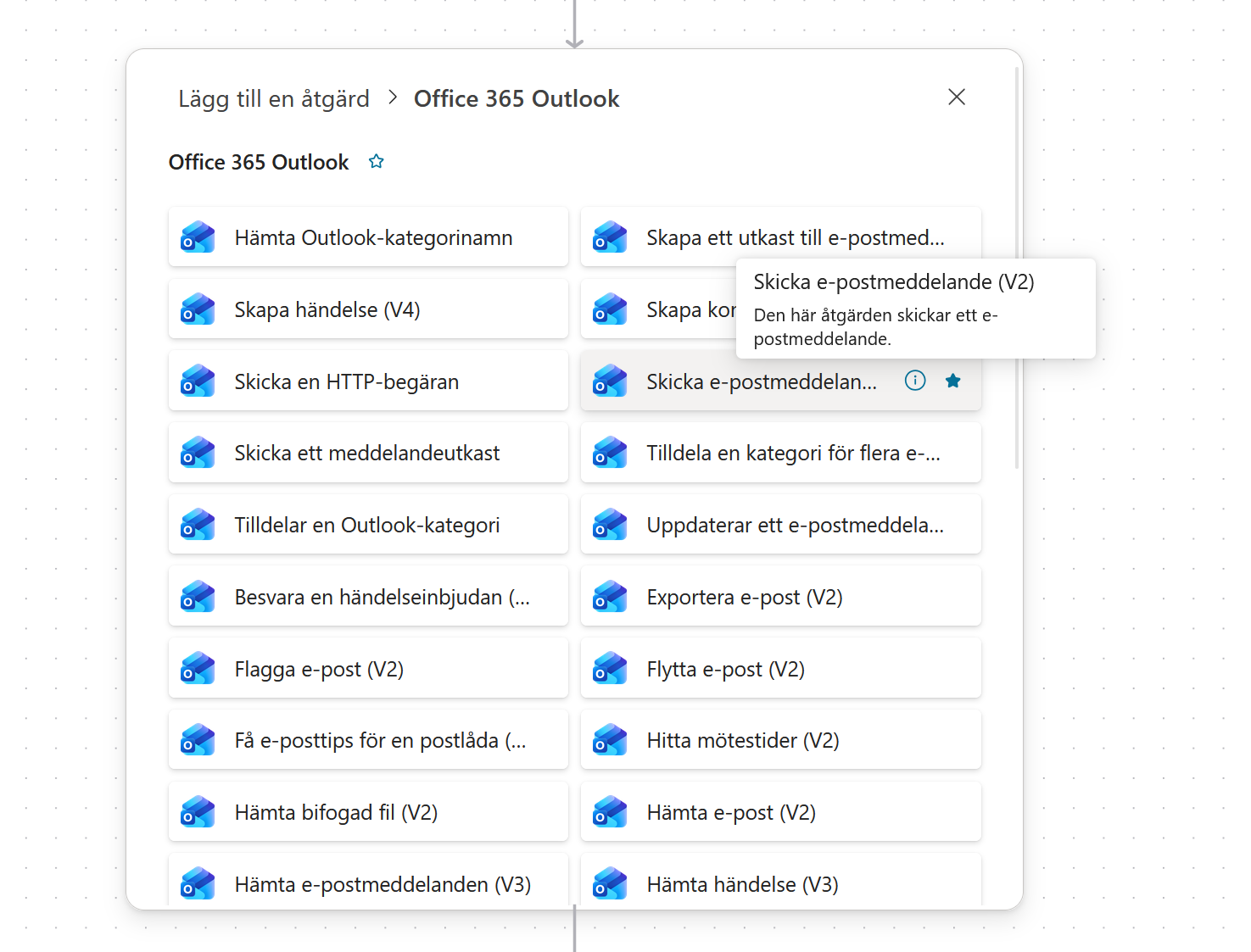
Task: Go back to Lägg till en åtgärd
Action: (x=274, y=99)
